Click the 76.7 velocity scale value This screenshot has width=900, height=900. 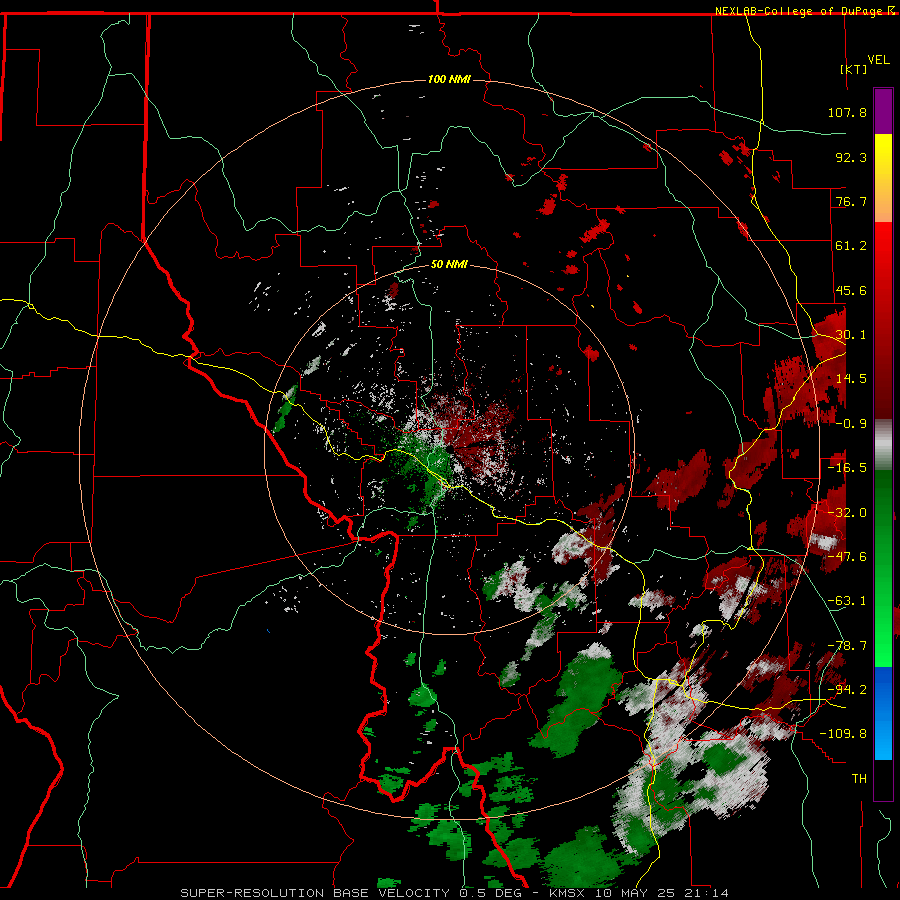coord(851,201)
